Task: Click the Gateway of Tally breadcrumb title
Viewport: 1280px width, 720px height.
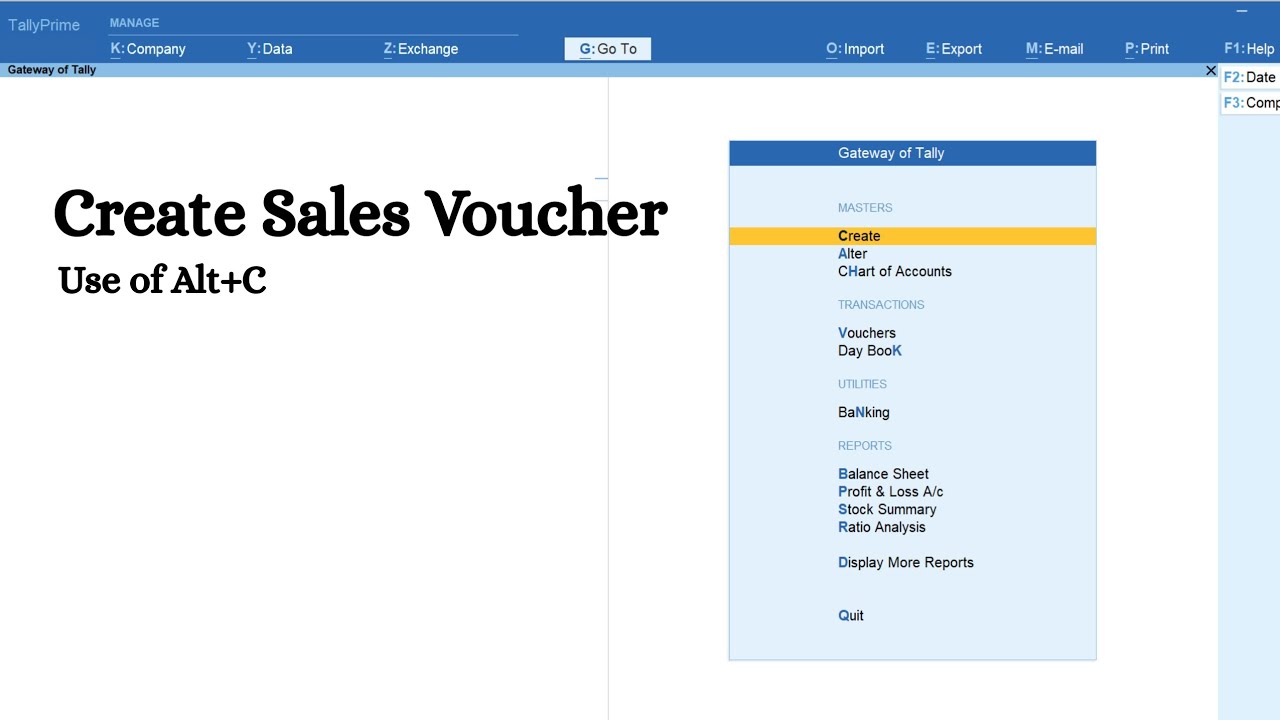Action: [52, 70]
